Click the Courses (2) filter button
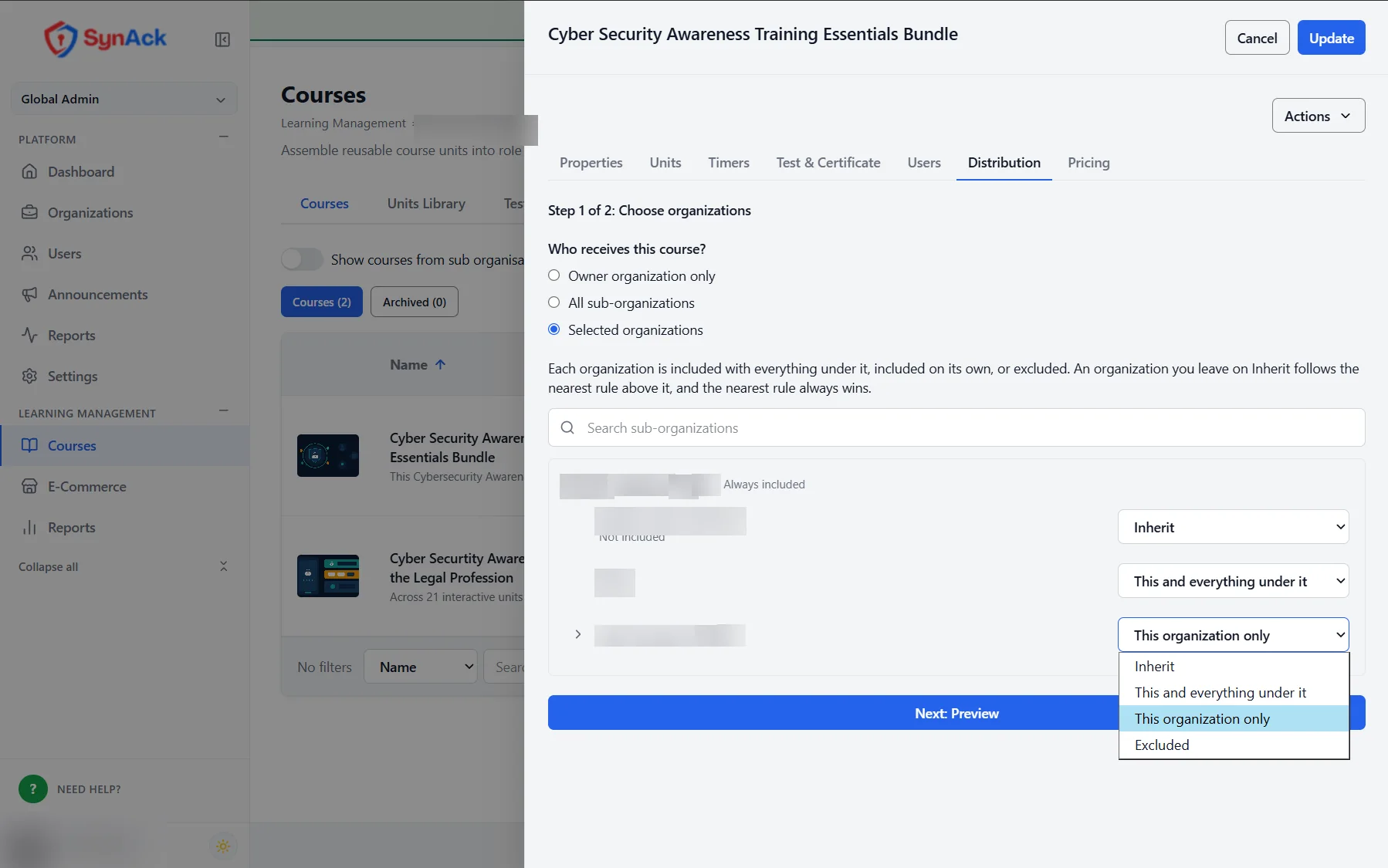Screen dimensions: 1388x868 point(322,302)
